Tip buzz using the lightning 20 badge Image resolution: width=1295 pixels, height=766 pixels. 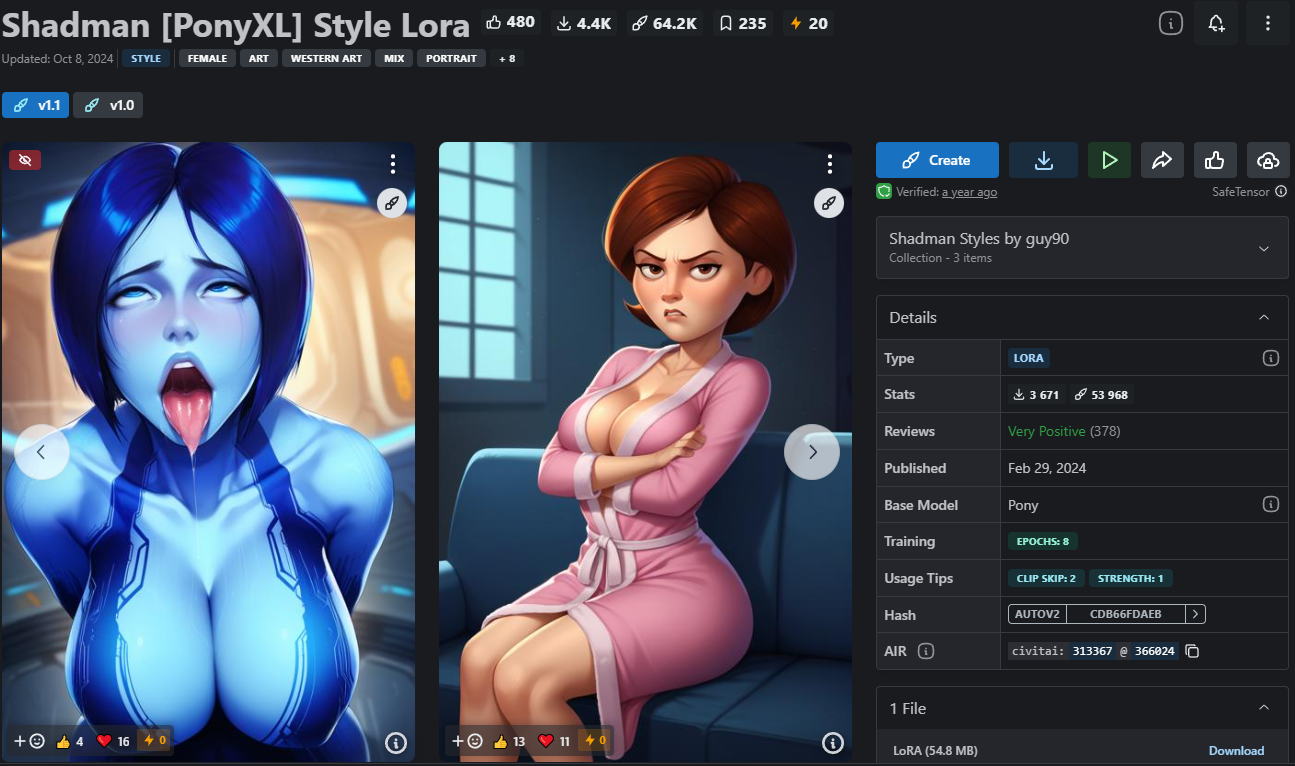(809, 23)
